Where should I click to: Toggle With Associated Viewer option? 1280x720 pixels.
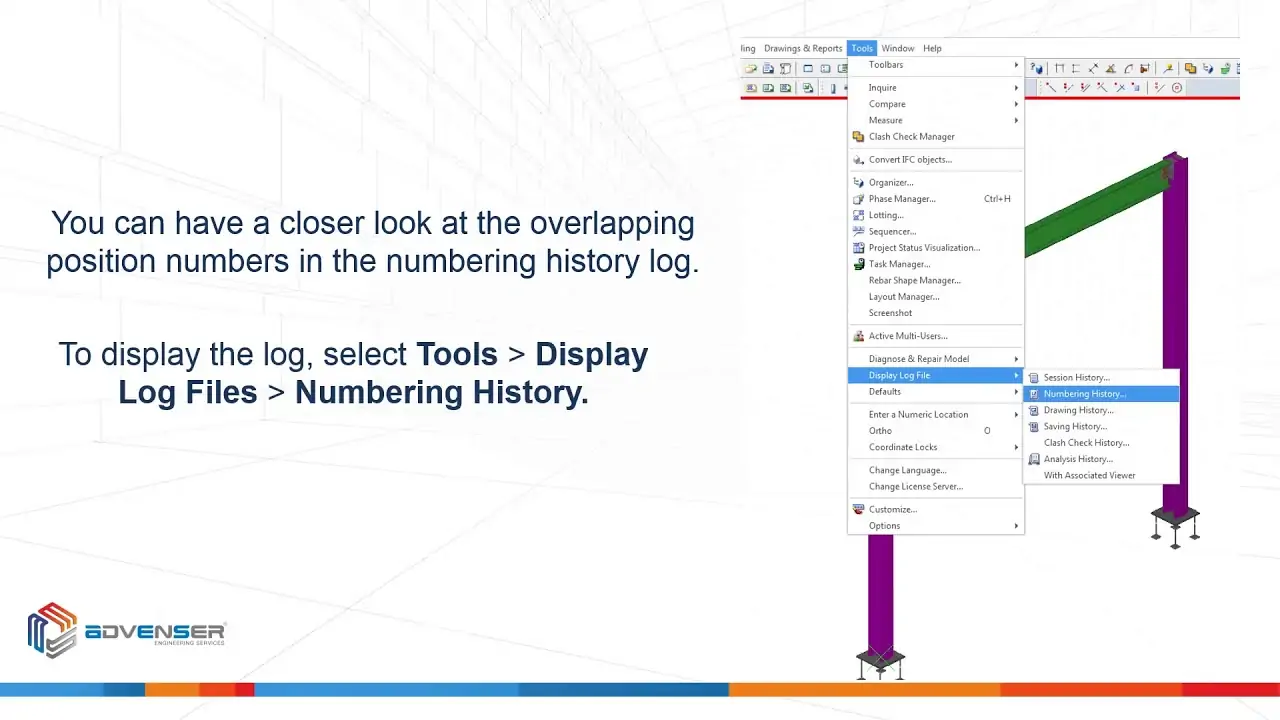1089,476
